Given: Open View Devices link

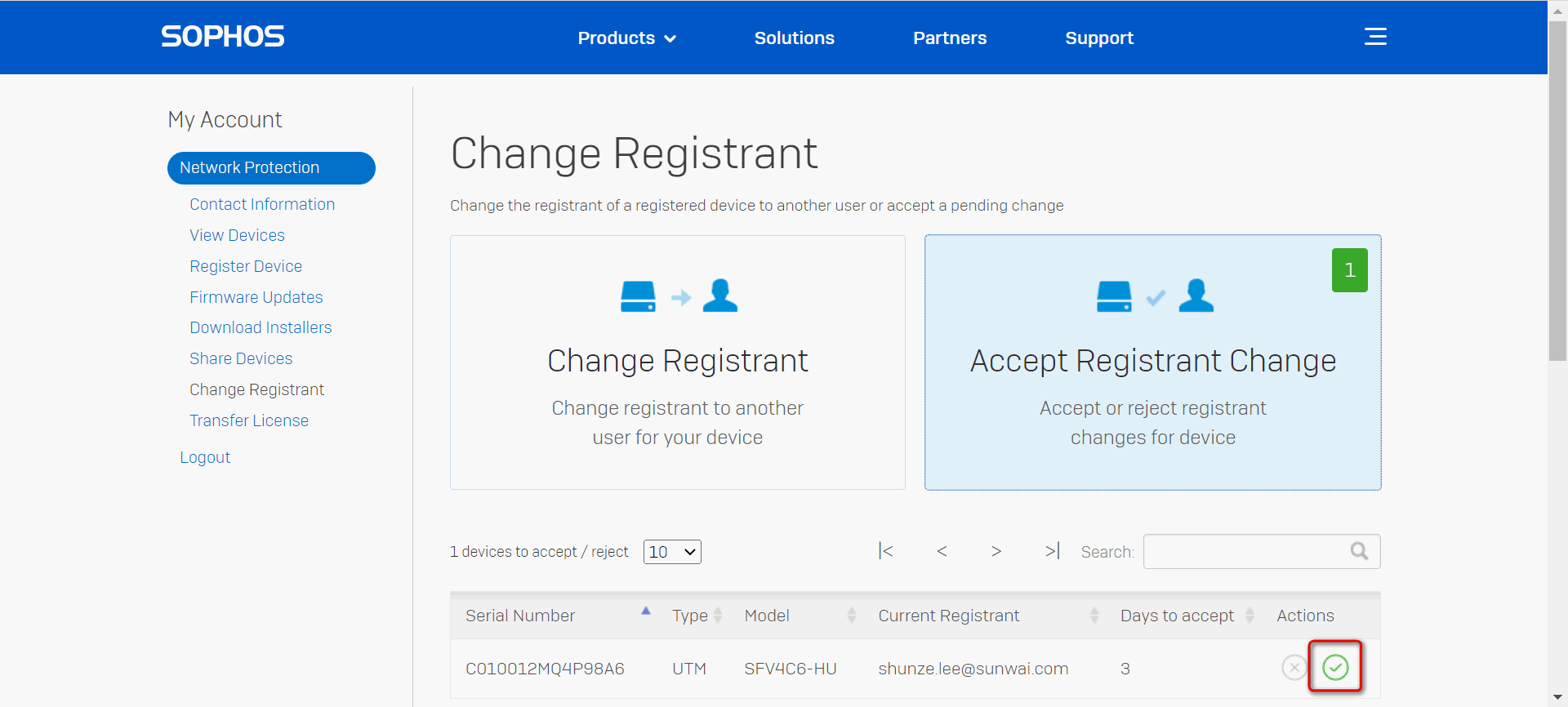Looking at the screenshot, I should coord(237,235).
